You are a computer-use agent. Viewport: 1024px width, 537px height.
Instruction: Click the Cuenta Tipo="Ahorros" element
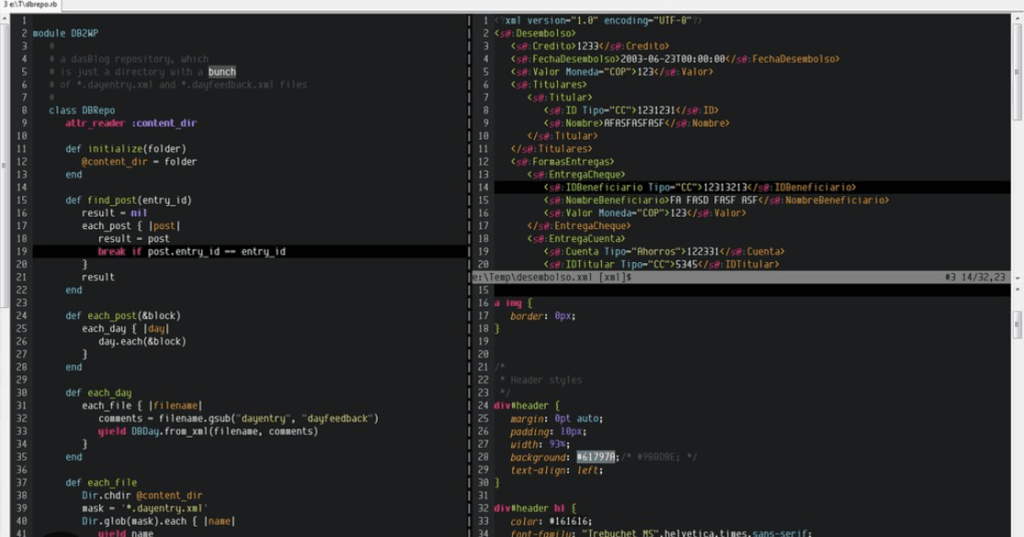664,252
